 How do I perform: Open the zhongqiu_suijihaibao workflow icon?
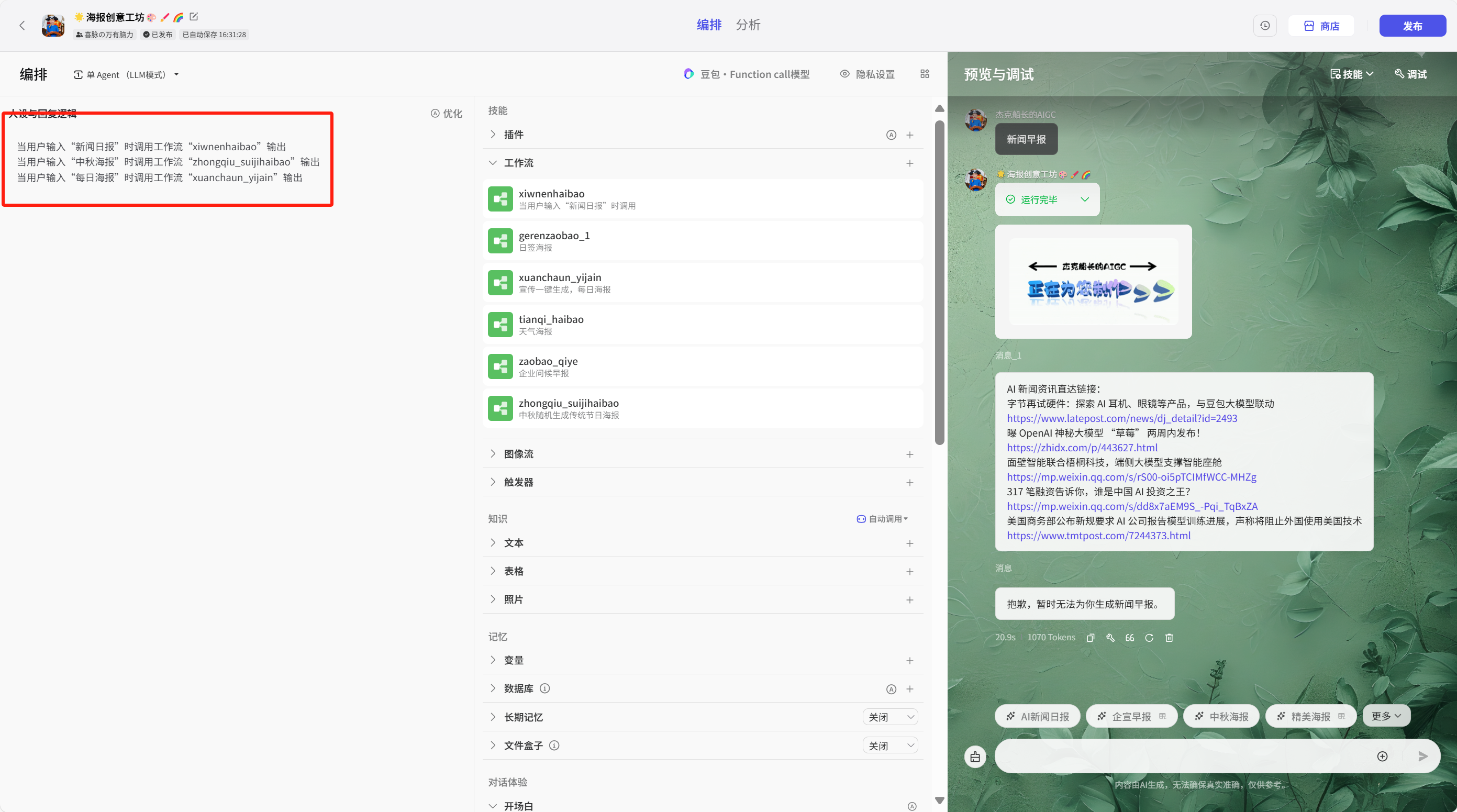pyautogui.click(x=500, y=408)
